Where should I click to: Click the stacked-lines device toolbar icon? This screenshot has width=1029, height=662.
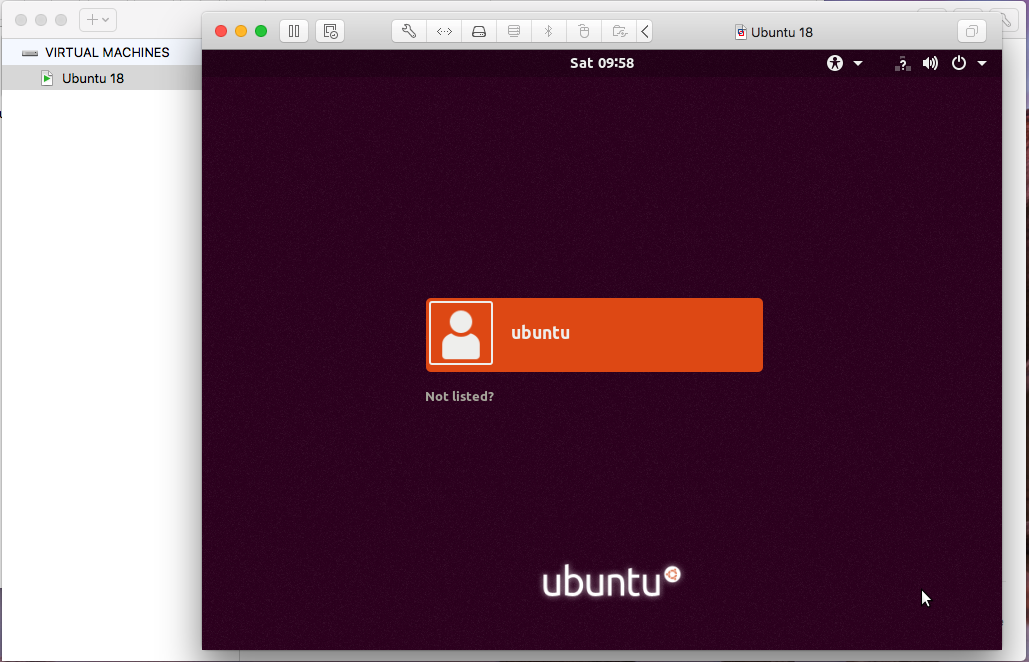514,31
